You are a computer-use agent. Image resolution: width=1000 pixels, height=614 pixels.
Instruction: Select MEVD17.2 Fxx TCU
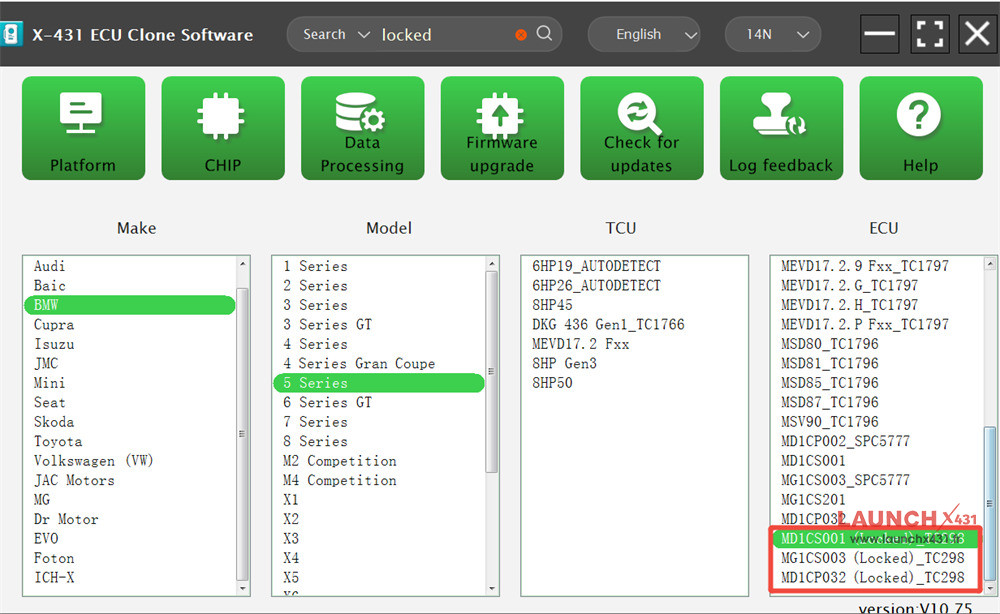pyautogui.click(x=581, y=344)
